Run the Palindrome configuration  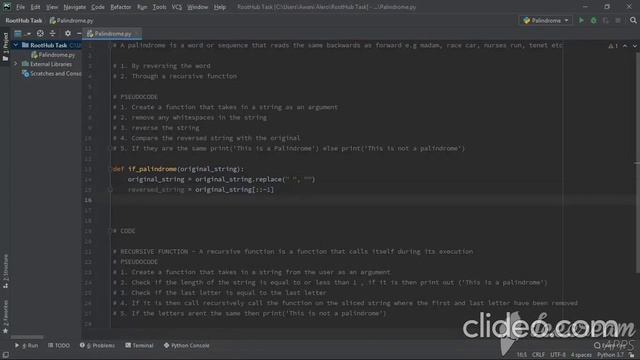coord(581,20)
